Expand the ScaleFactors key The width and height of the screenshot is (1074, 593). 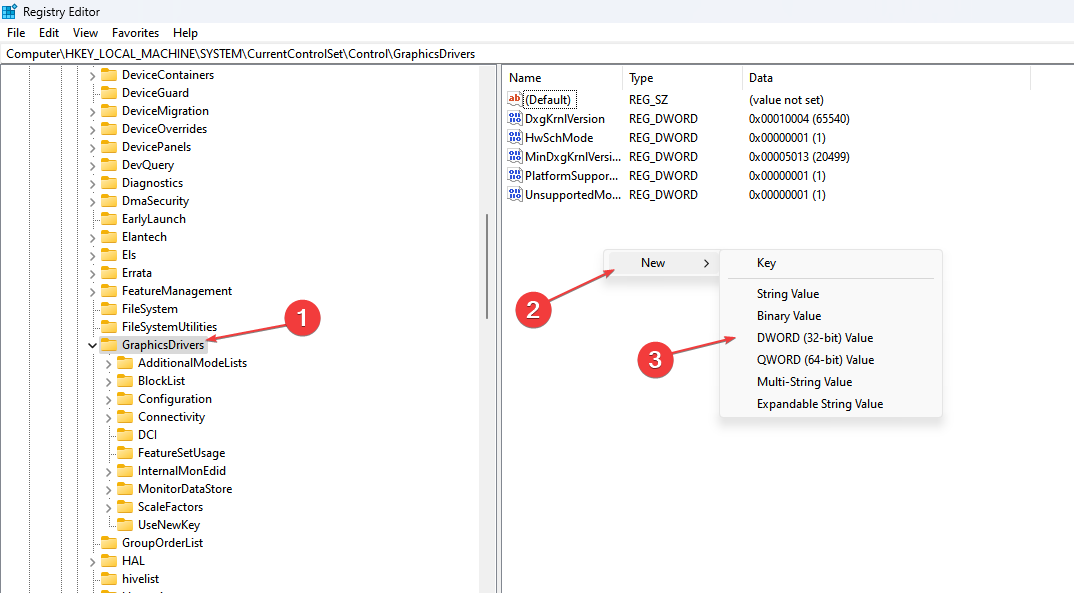coord(108,507)
